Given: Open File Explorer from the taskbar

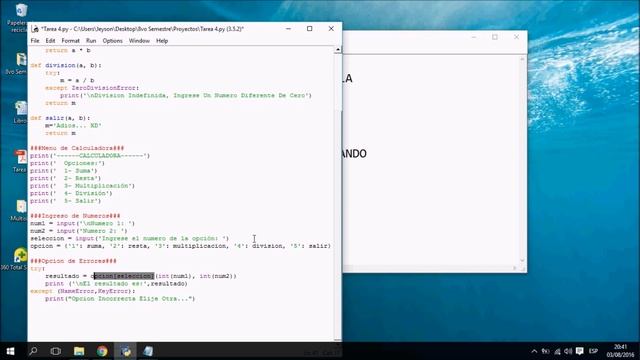Looking at the screenshot, I should pos(79,351).
